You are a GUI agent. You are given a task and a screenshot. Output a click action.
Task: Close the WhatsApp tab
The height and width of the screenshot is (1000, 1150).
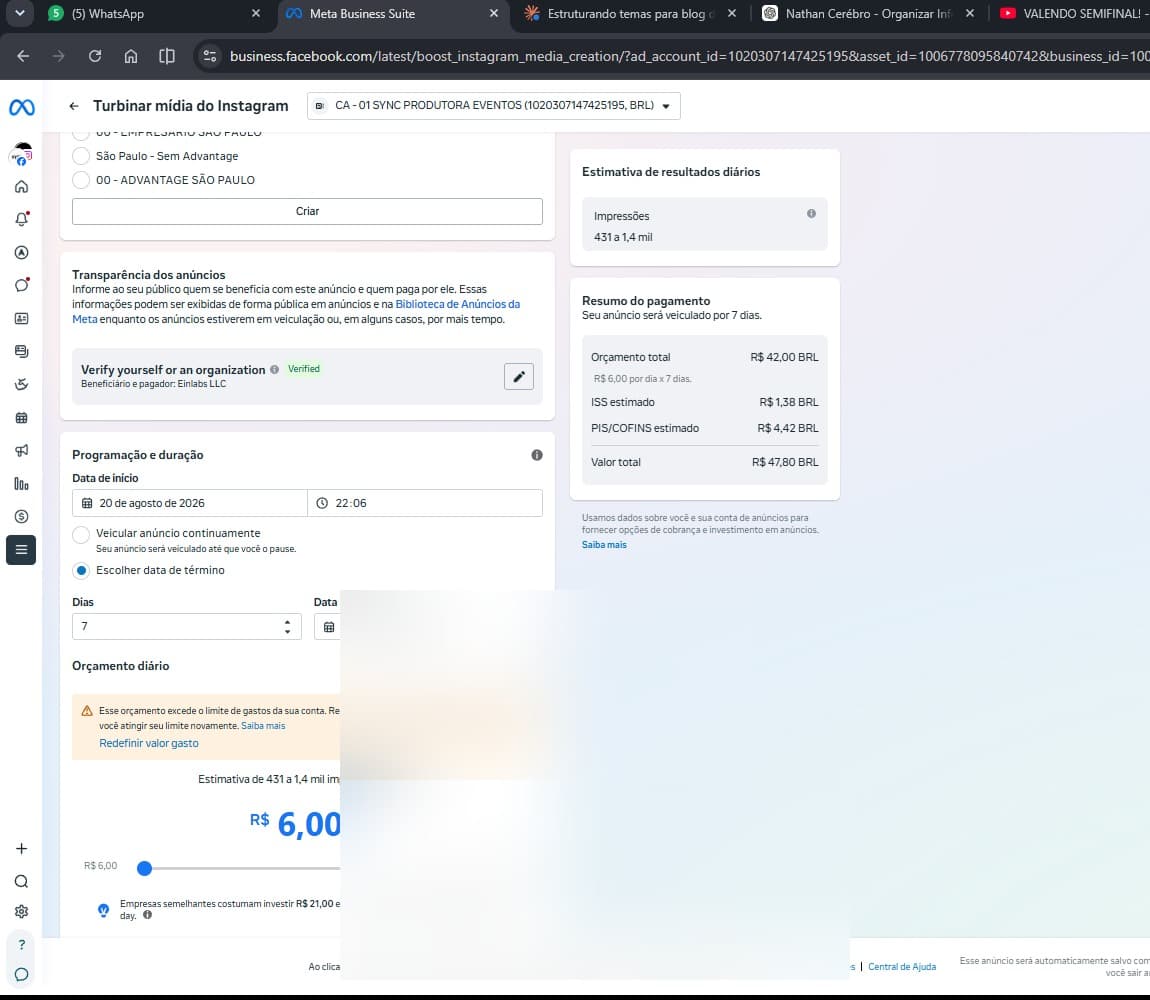(255, 13)
